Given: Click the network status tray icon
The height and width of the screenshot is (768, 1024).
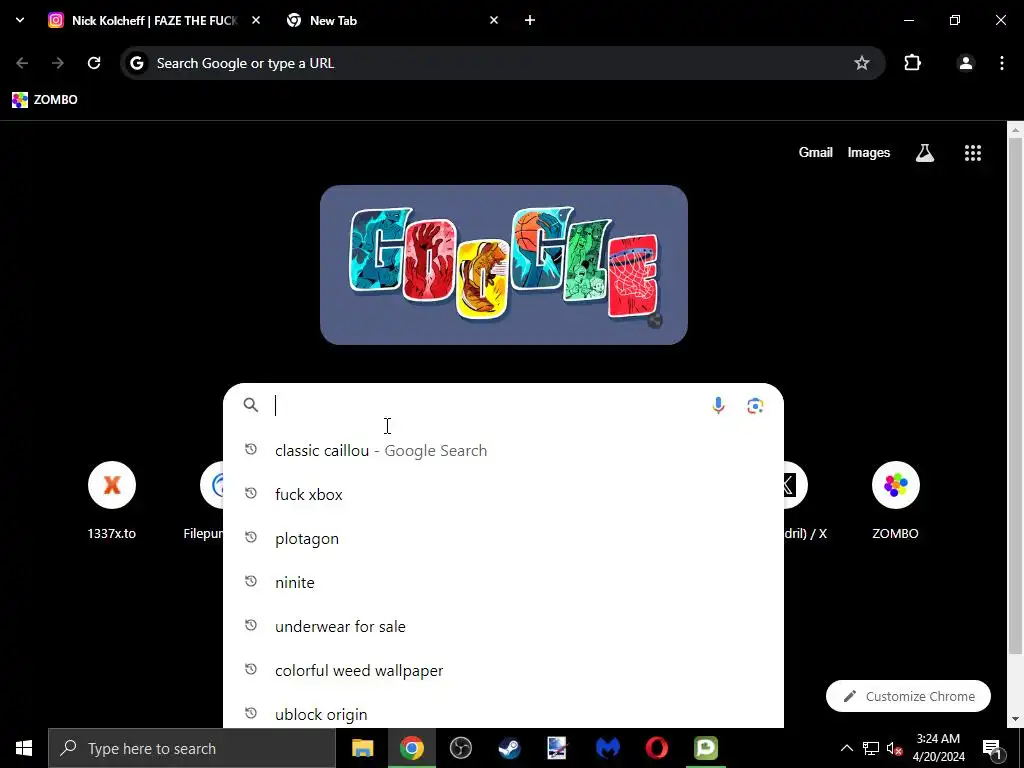Looking at the screenshot, I should 871,748.
